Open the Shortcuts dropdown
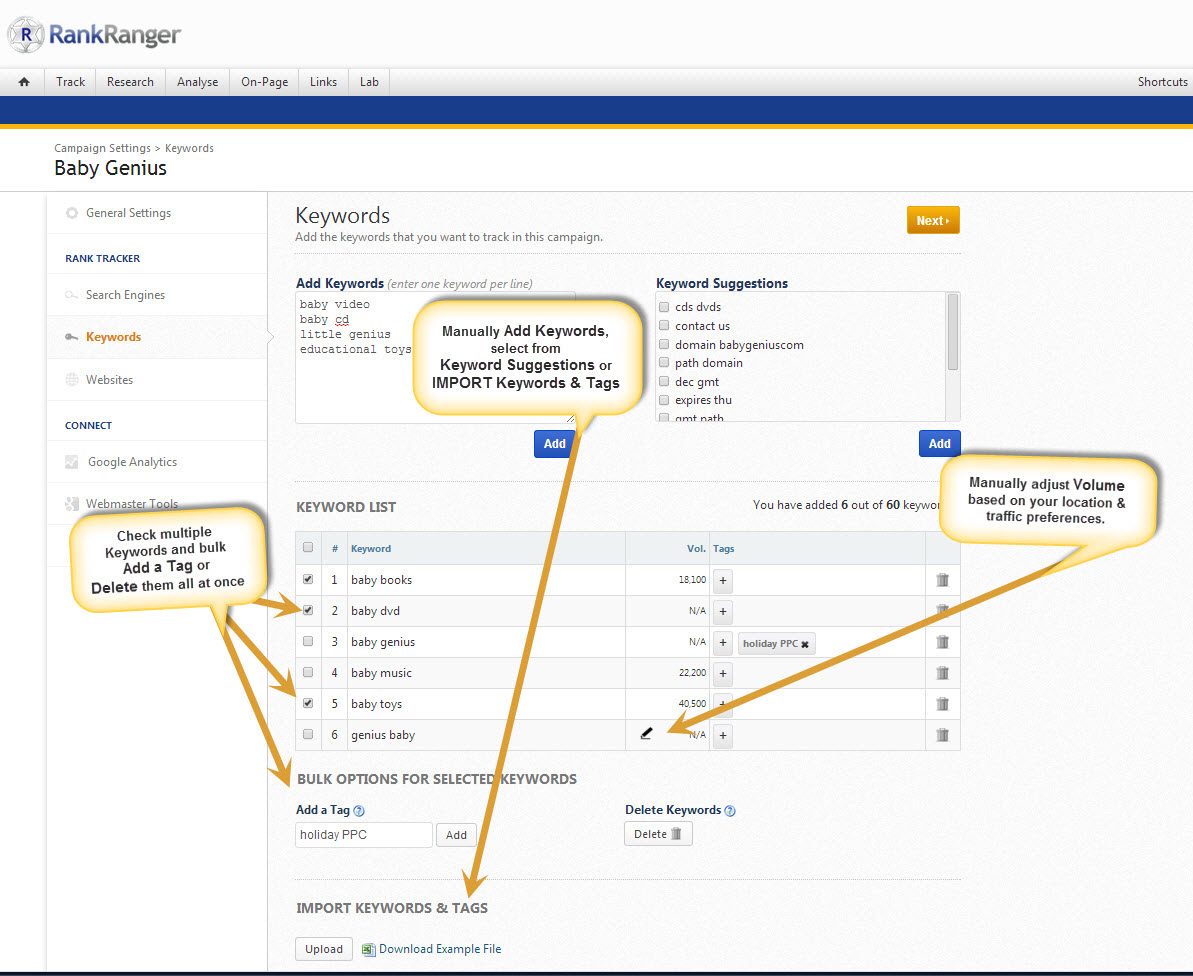 click(x=1162, y=82)
